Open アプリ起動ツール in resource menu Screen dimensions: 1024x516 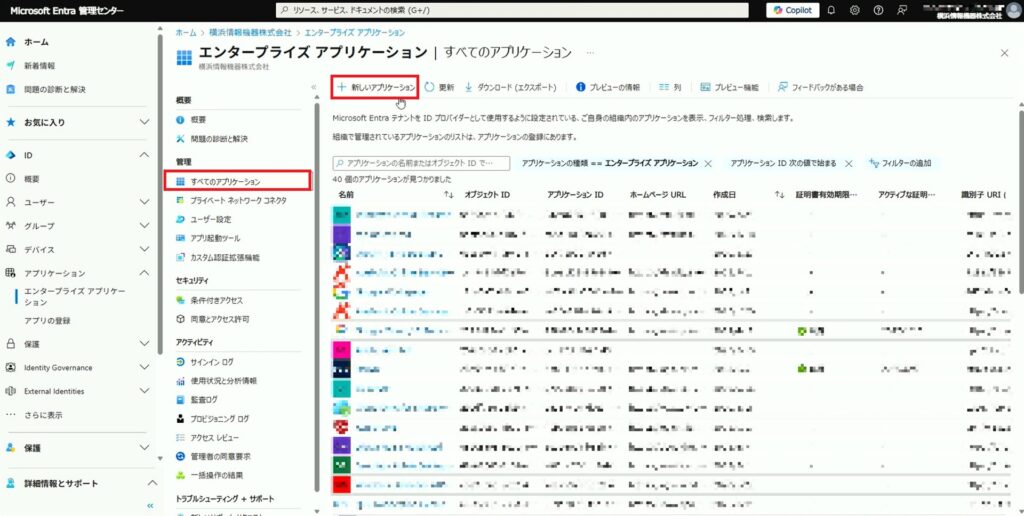tap(215, 238)
